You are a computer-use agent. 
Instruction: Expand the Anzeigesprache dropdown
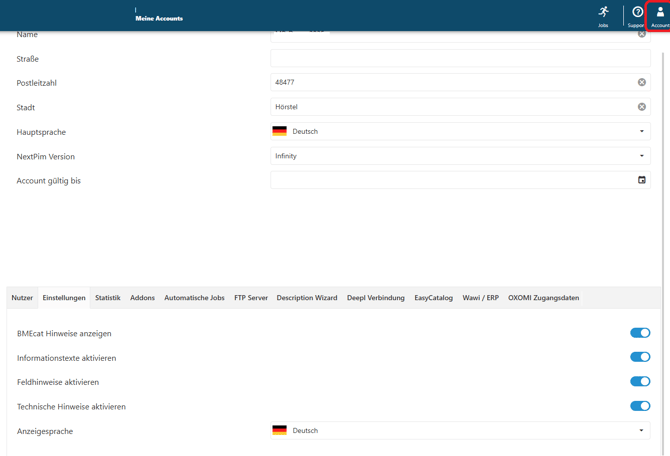(642, 431)
